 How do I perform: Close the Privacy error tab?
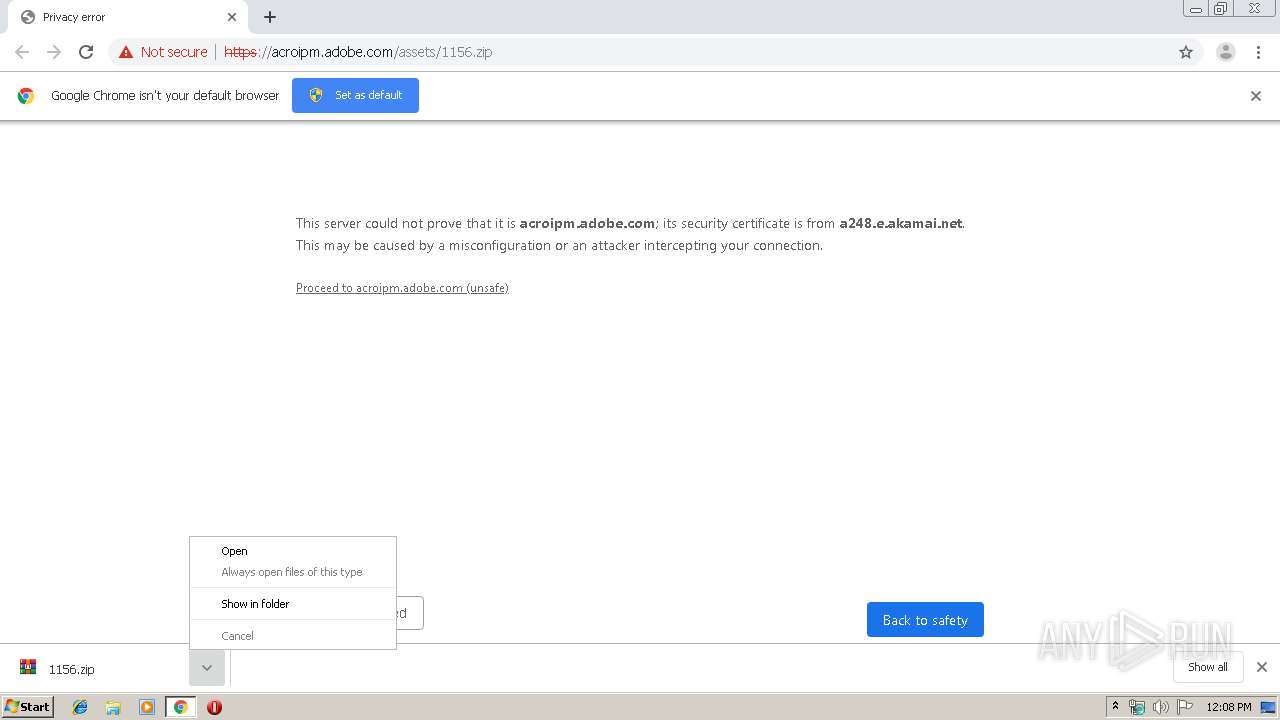coord(232,17)
